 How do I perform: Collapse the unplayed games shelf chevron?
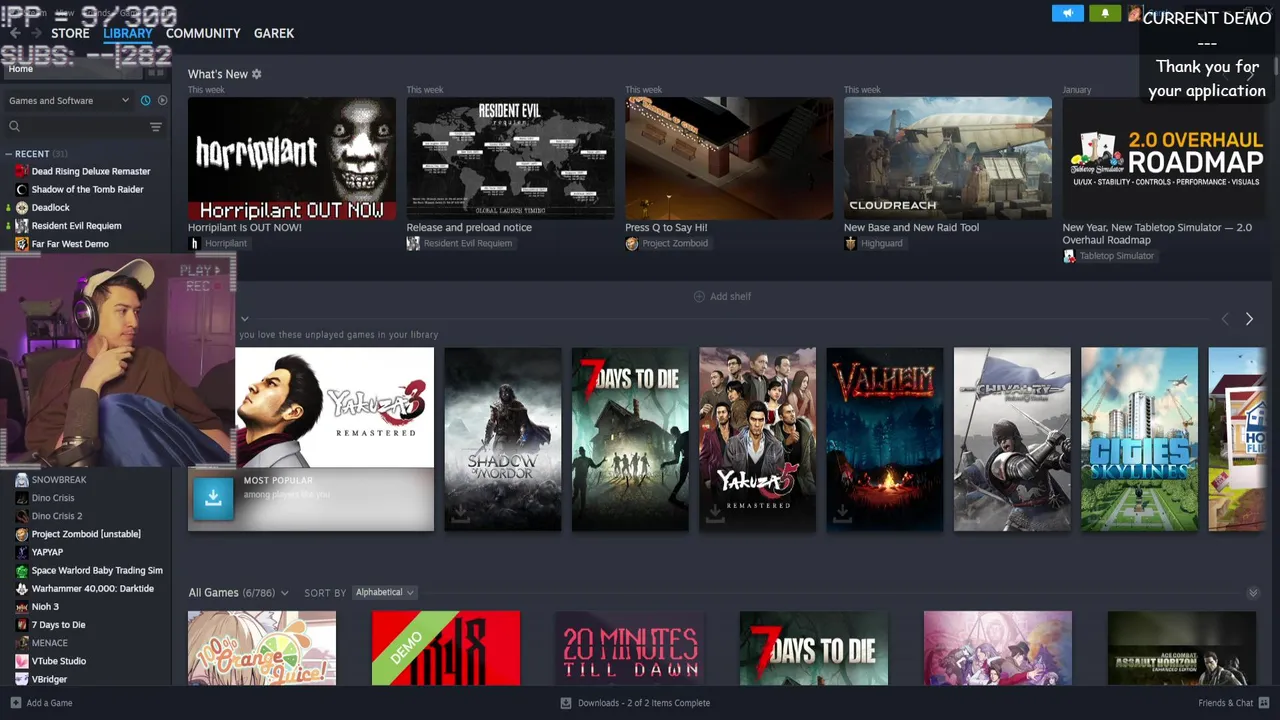[x=244, y=319]
